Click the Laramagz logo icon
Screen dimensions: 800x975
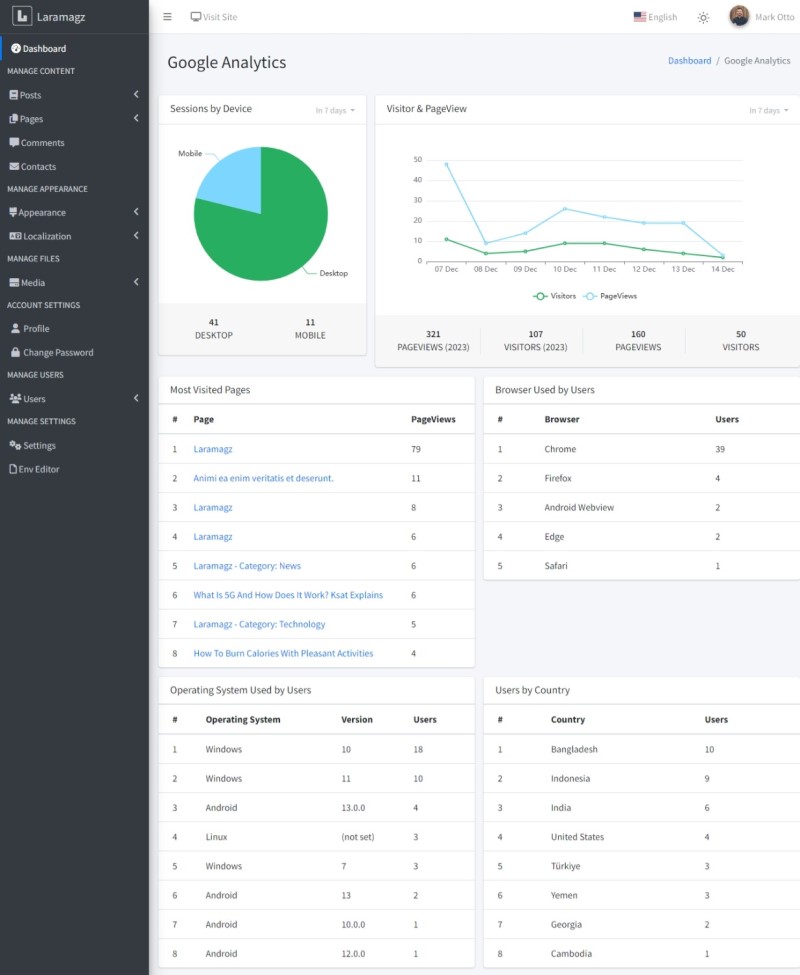pyautogui.click(x=22, y=16)
